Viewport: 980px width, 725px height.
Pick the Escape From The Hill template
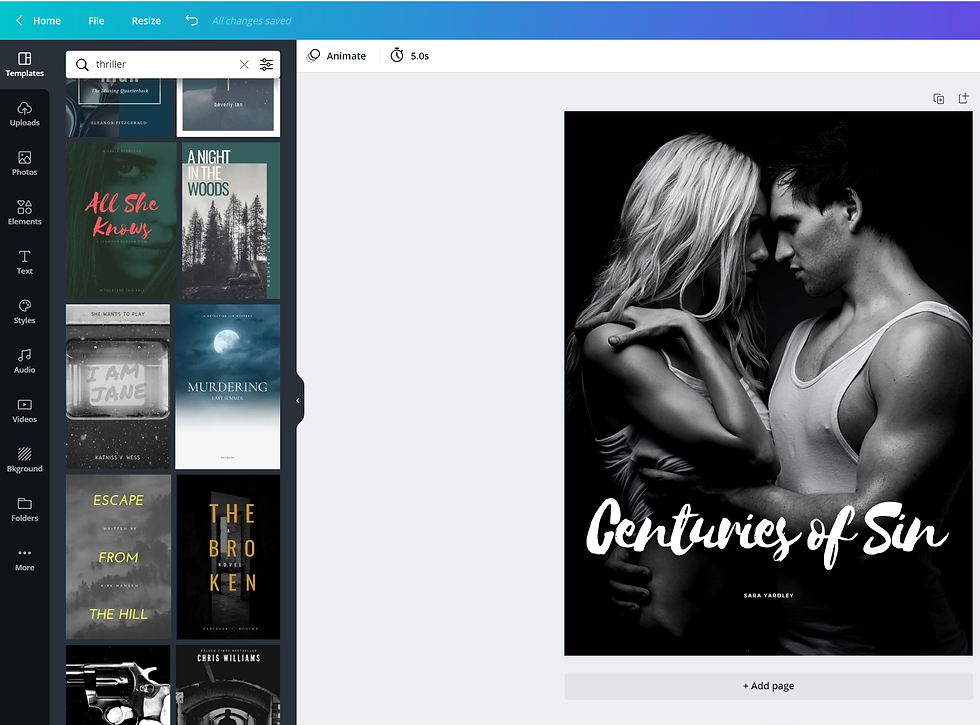(x=118, y=557)
